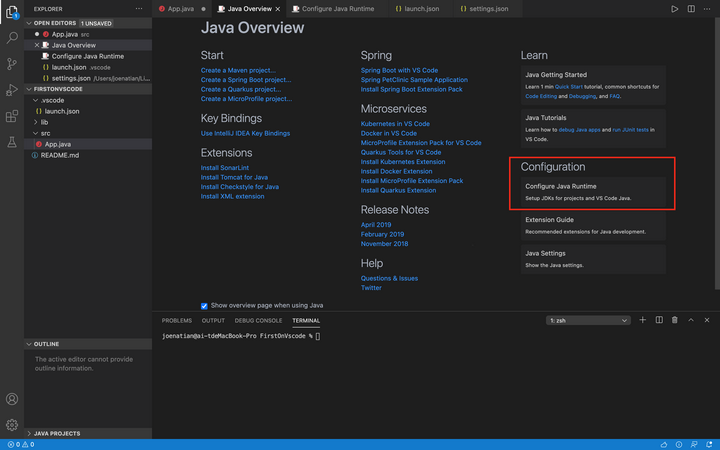The width and height of the screenshot is (720, 450).
Task: Open the Source Control view
Action: point(12,64)
